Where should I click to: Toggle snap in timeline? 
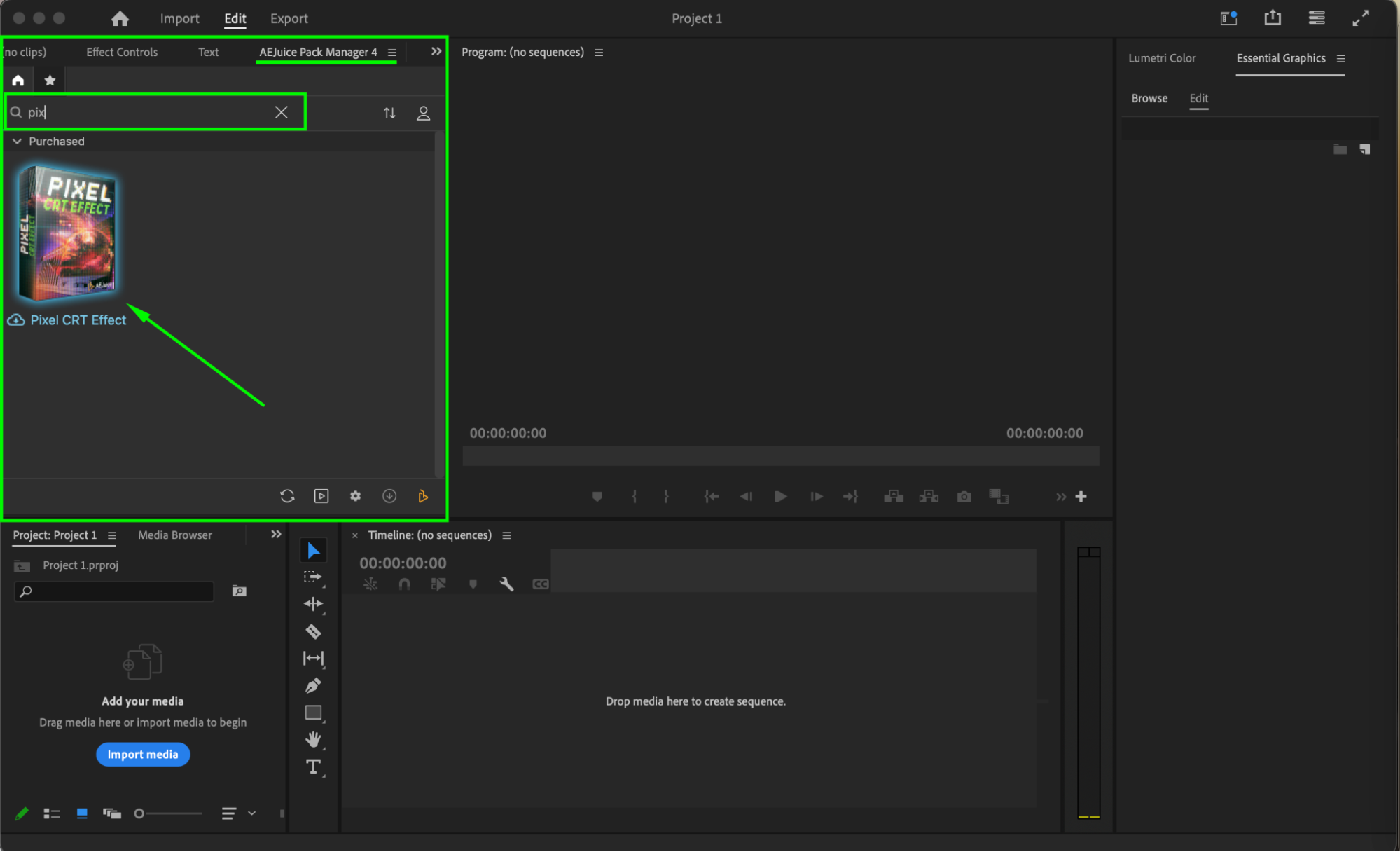coord(404,584)
